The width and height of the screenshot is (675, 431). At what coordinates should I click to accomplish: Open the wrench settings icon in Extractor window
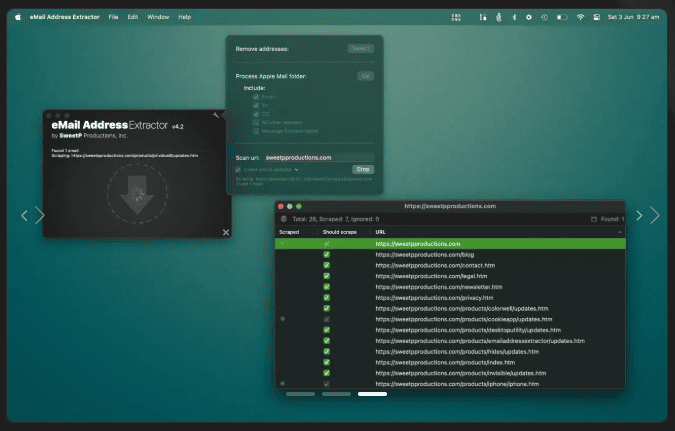point(216,115)
